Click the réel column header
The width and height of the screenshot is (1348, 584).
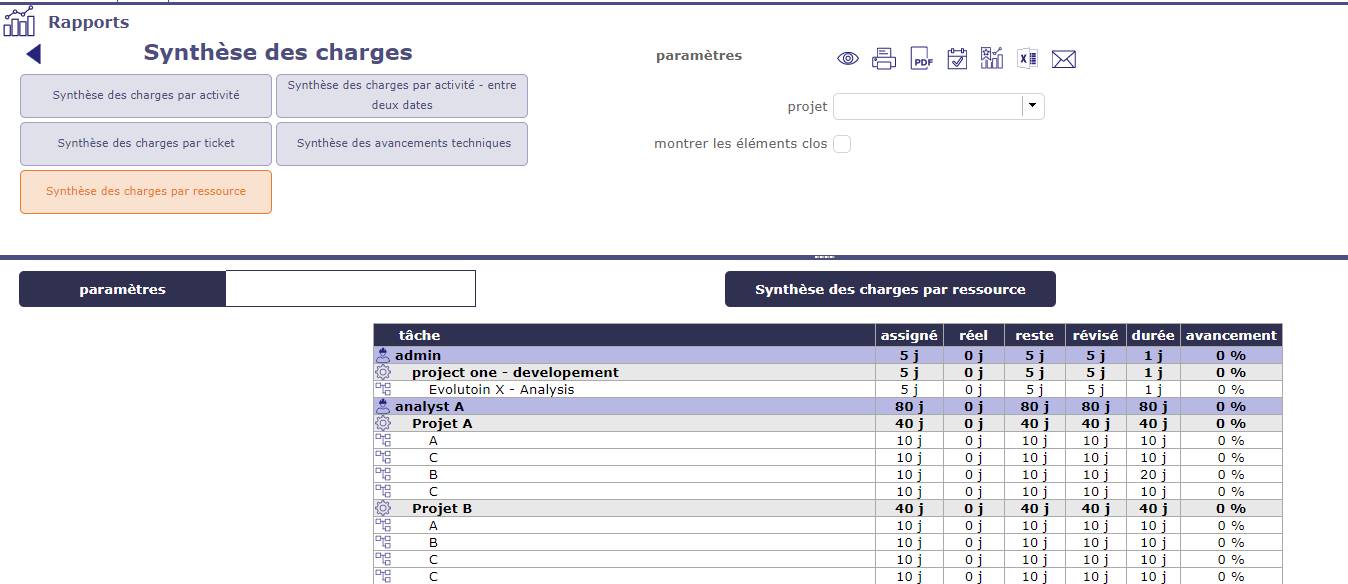tap(973, 335)
